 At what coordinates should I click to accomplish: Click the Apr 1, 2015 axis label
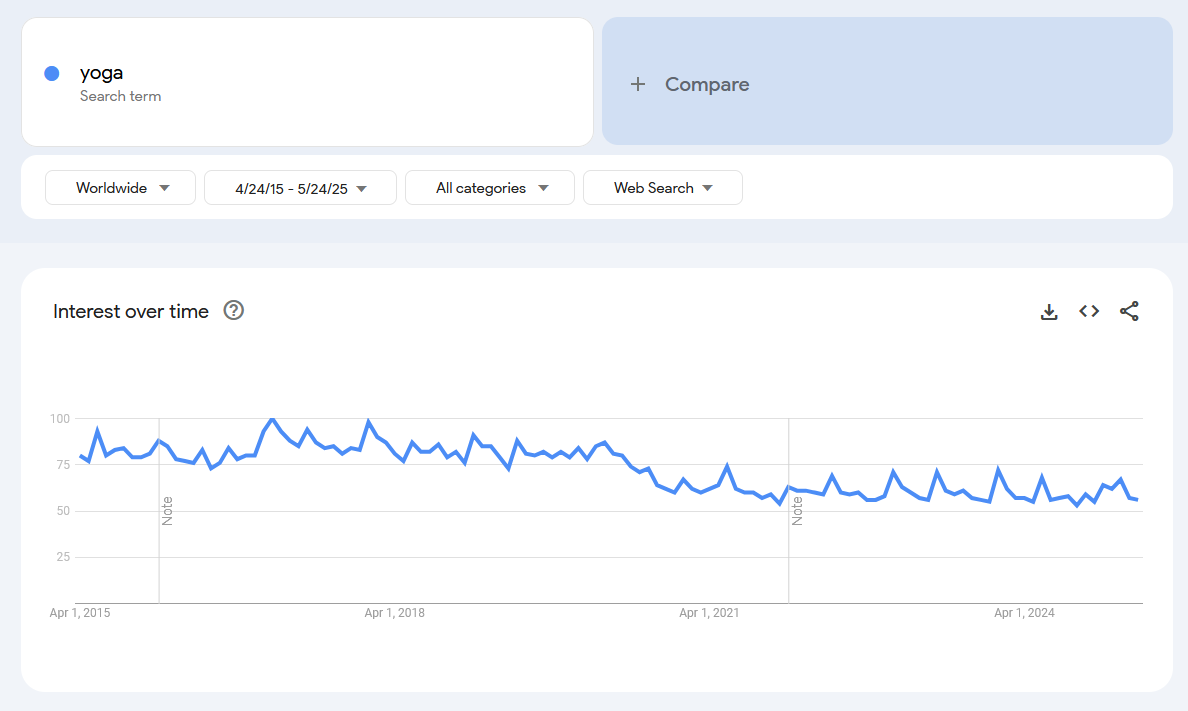pos(80,613)
